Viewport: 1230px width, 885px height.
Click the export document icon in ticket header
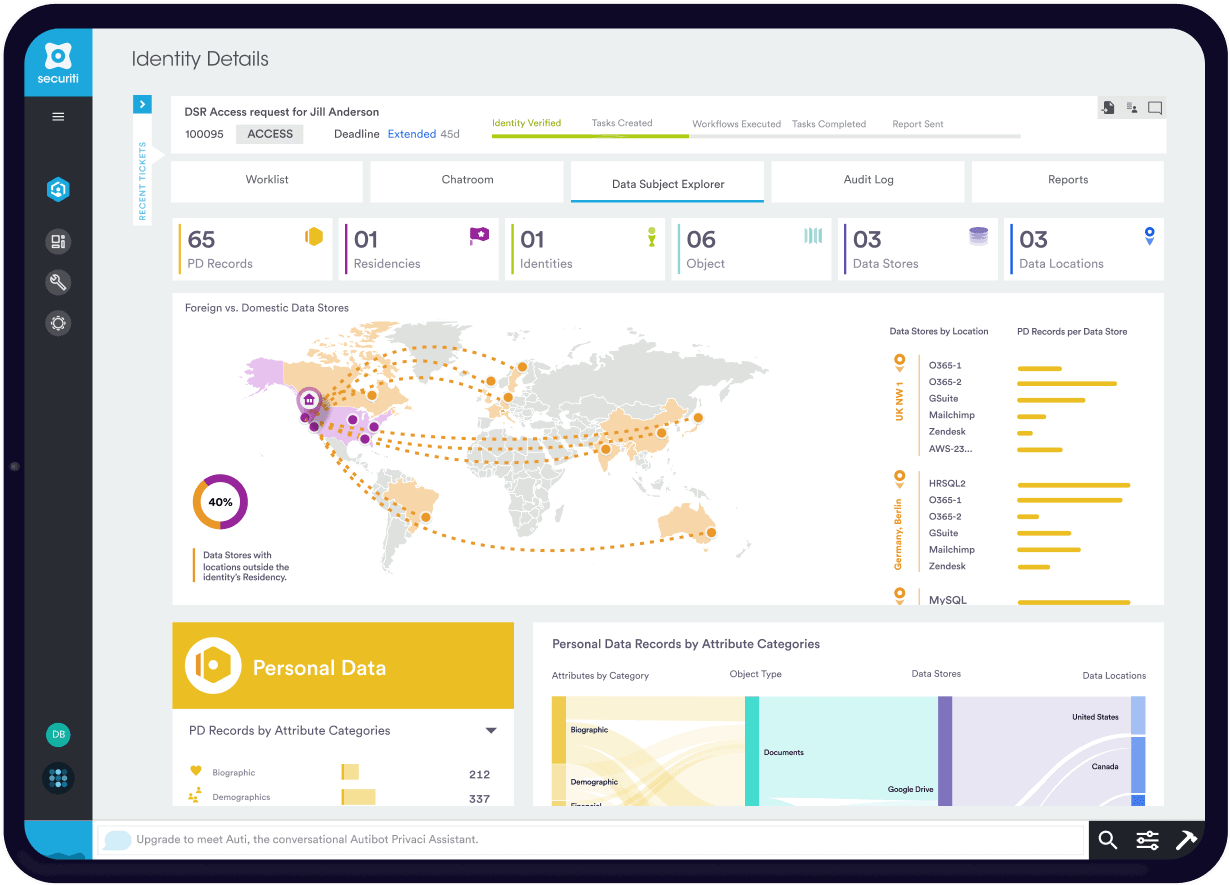point(1108,107)
